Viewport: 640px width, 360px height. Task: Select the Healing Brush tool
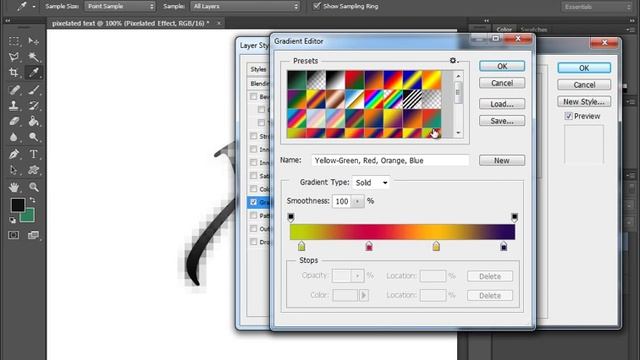coord(14,89)
